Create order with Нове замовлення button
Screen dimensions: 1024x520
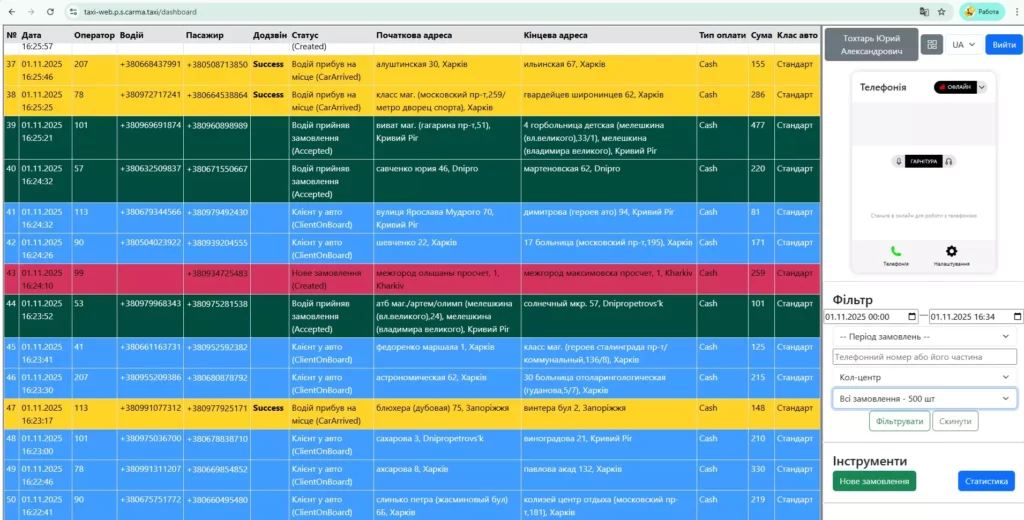pyautogui.click(x=873, y=481)
